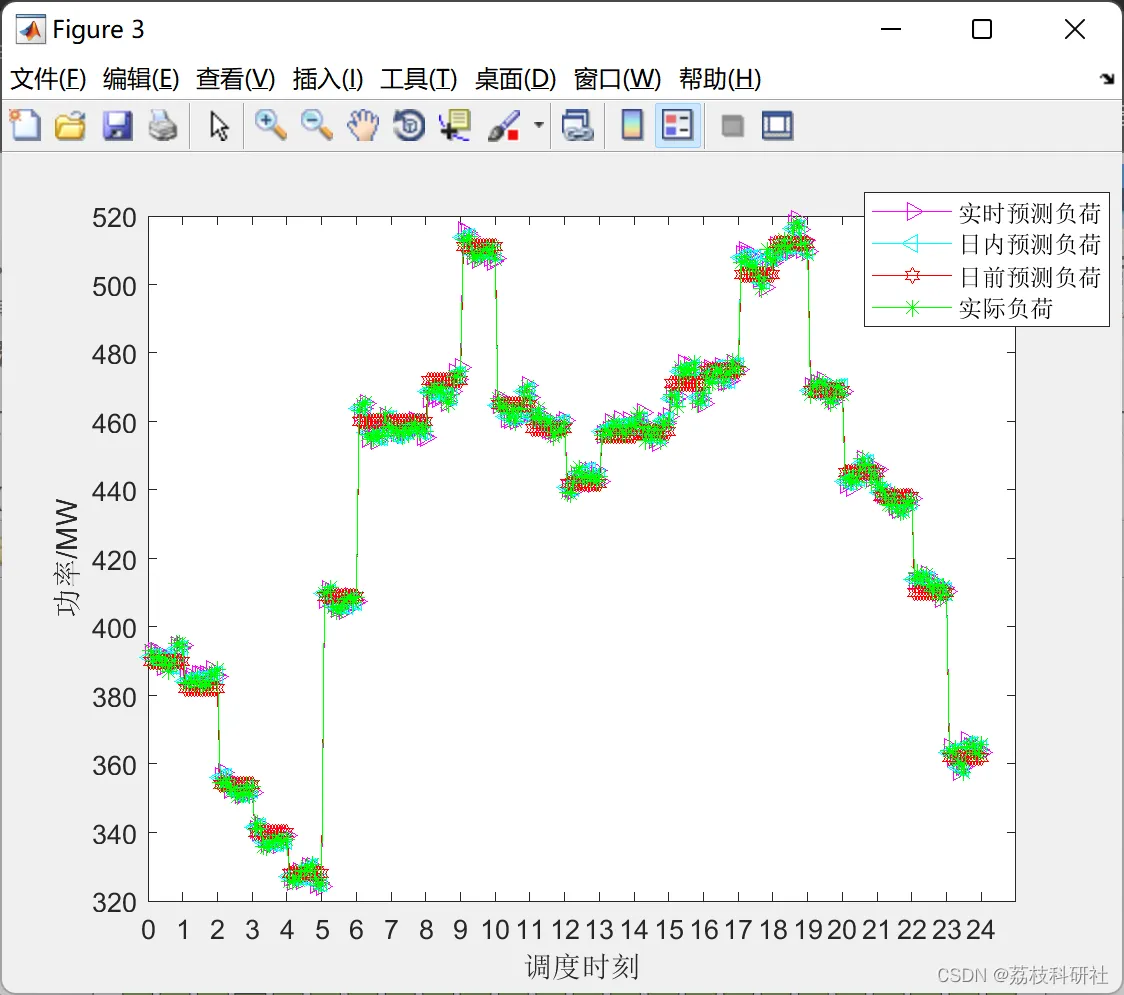
Task: Open the 帮助(H) menu
Action: (x=719, y=78)
